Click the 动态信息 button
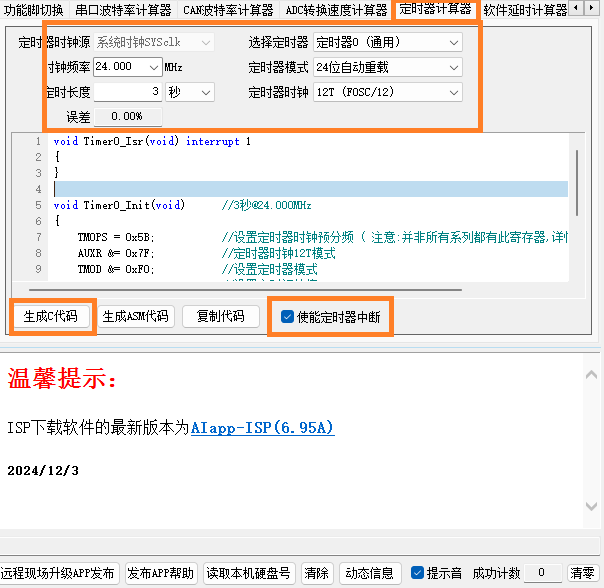604x588 pixels. click(x=370, y=573)
